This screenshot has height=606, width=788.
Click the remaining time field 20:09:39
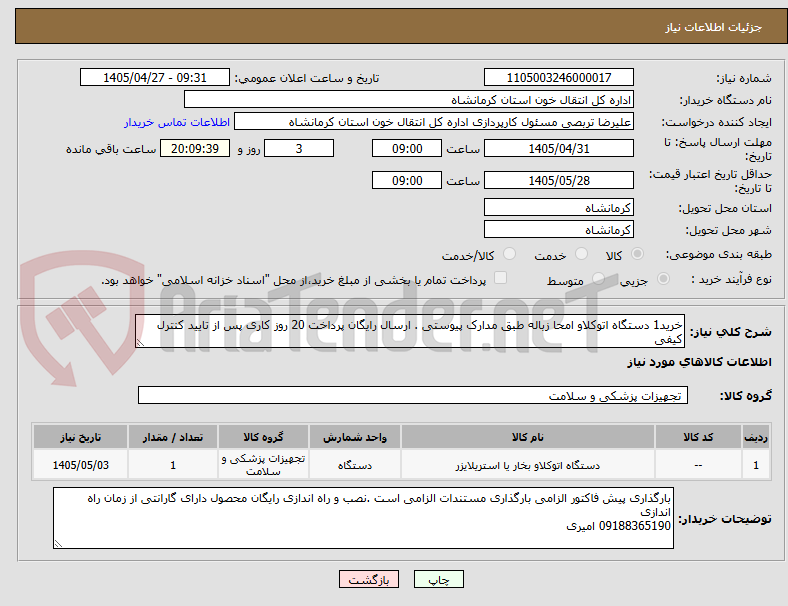click(x=195, y=149)
